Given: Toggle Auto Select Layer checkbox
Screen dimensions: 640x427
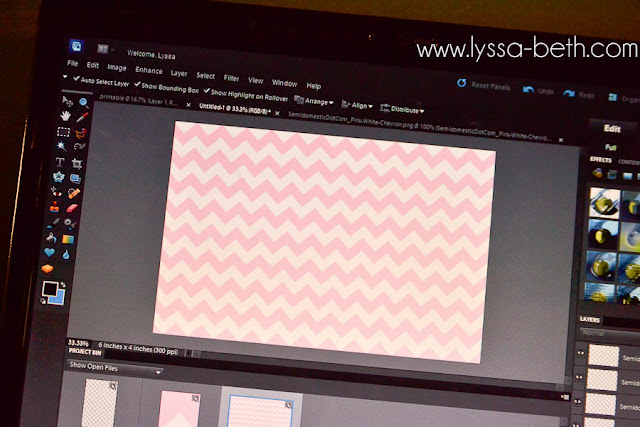Looking at the screenshot, I should [76, 78].
